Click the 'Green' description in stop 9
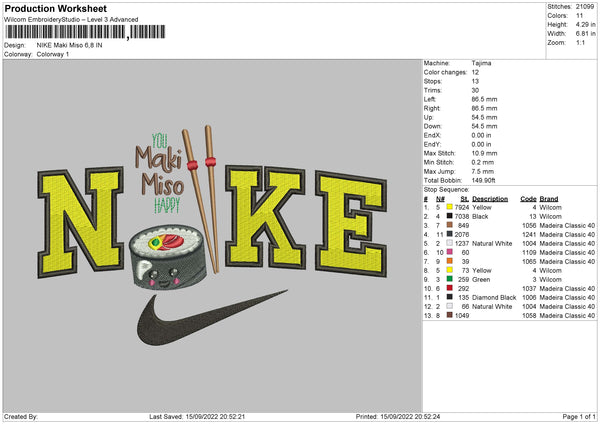This screenshot has height=424, width=600. pyautogui.click(x=481, y=279)
